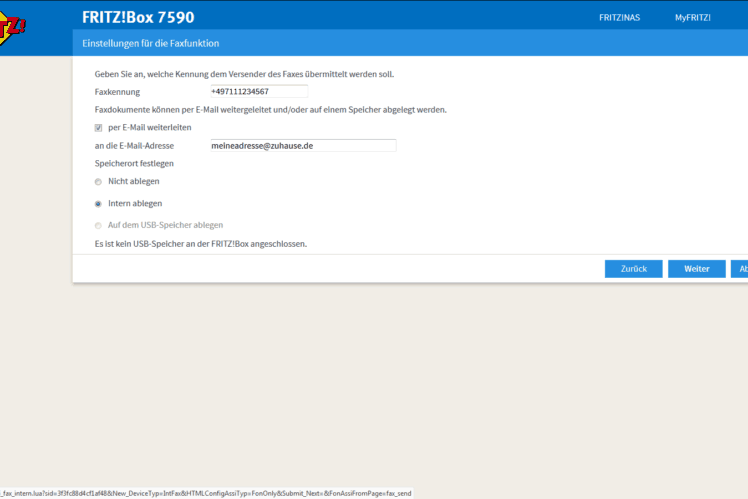Click the 'Es ist kein USB-Speicher' notice
Viewport: 748px width, 499px height.
[200, 244]
